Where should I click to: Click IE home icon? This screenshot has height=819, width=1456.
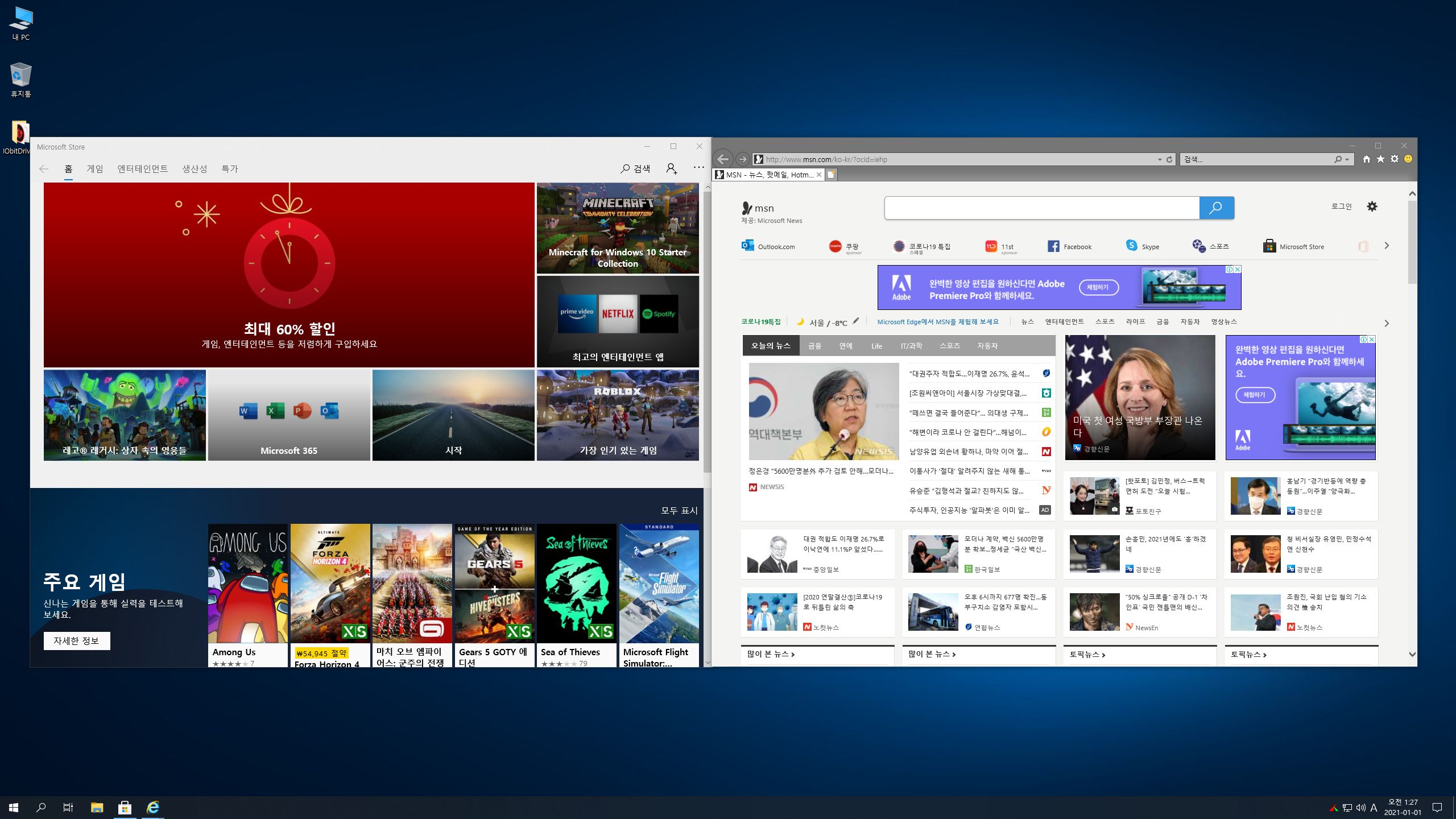[1366, 159]
